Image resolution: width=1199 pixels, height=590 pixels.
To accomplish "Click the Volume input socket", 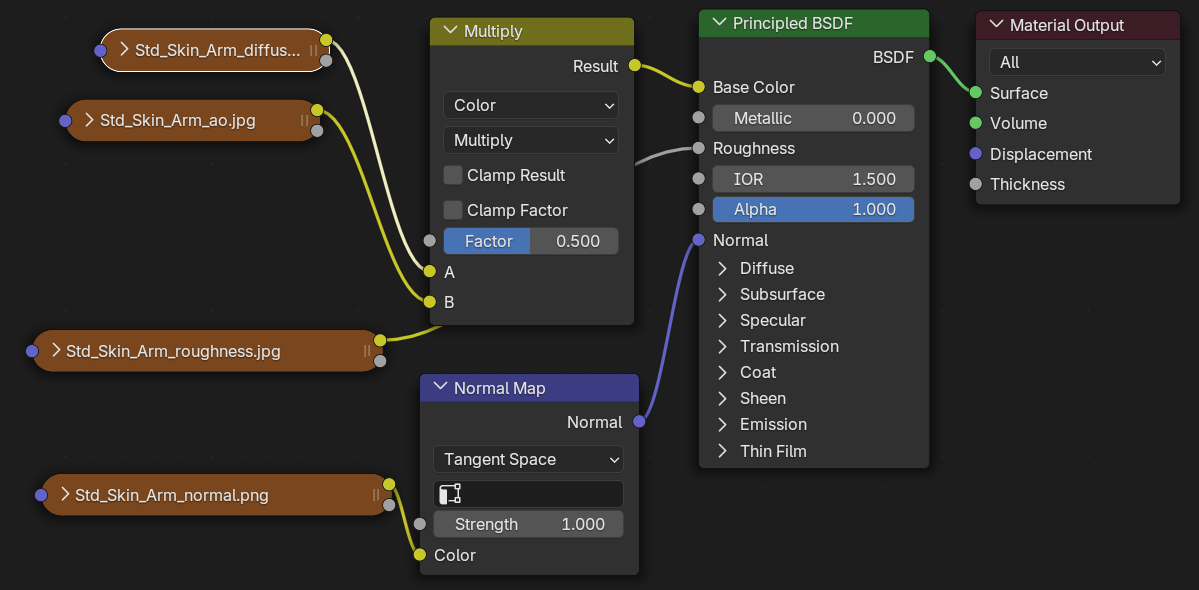I will (x=976, y=123).
